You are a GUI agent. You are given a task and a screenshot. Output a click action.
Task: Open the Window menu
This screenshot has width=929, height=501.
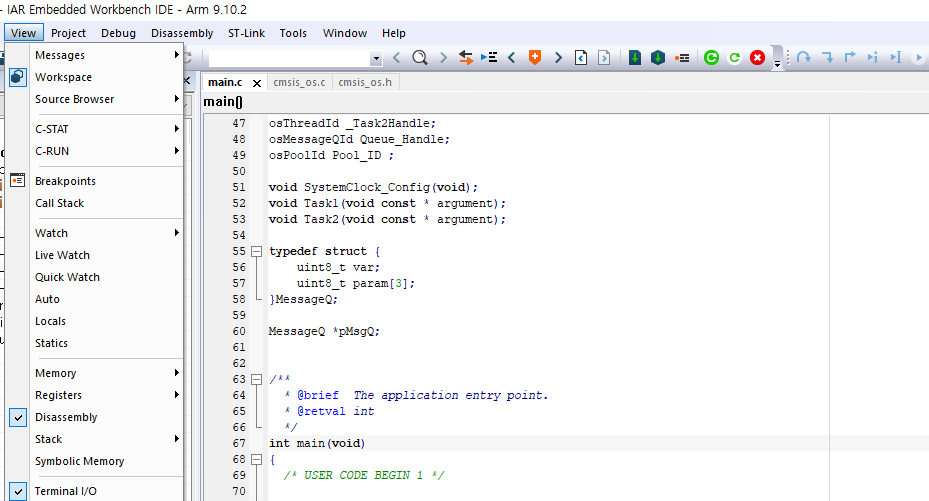(345, 33)
